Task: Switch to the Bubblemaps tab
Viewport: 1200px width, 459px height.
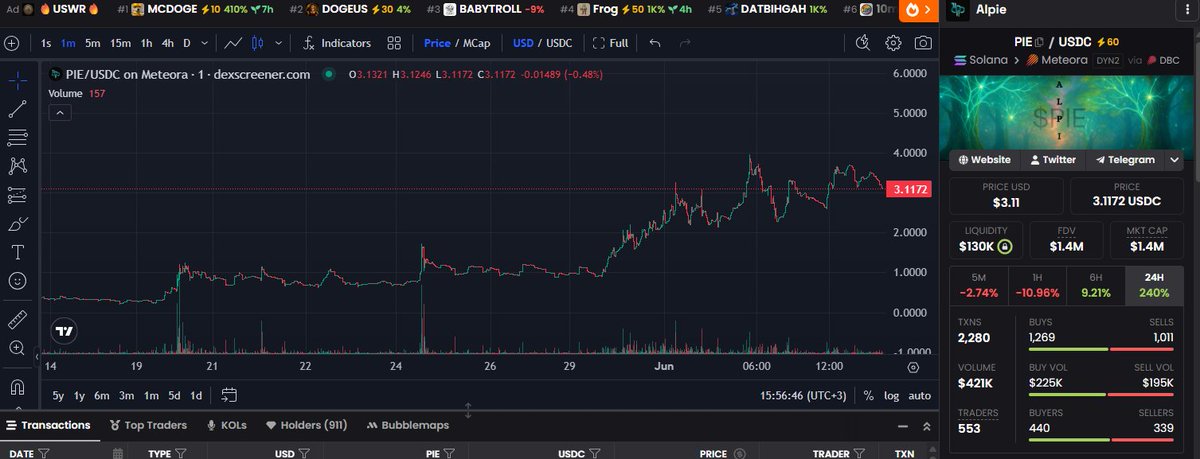Action: (408, 425)
